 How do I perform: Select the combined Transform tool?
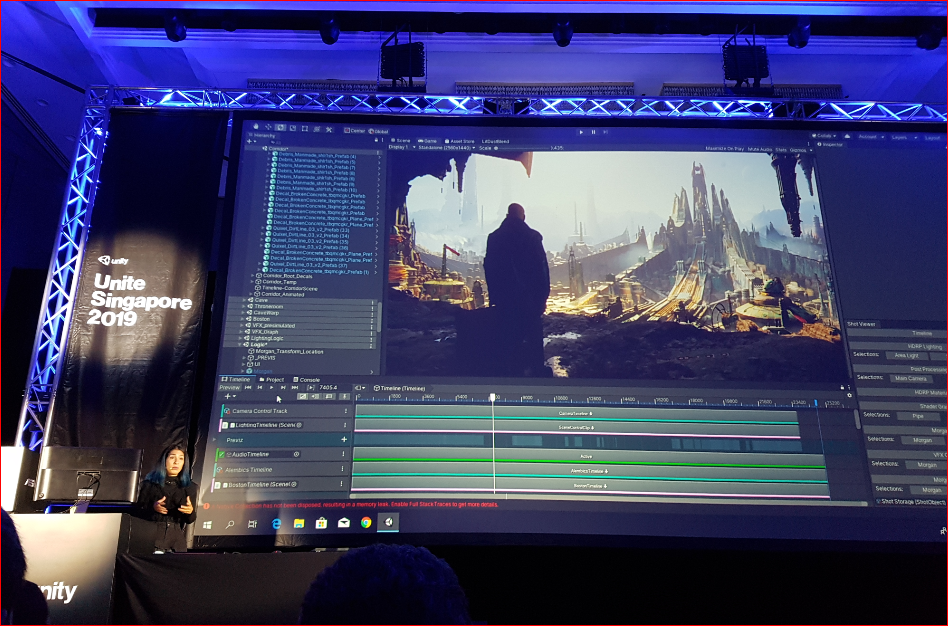[x=317, y=129]
